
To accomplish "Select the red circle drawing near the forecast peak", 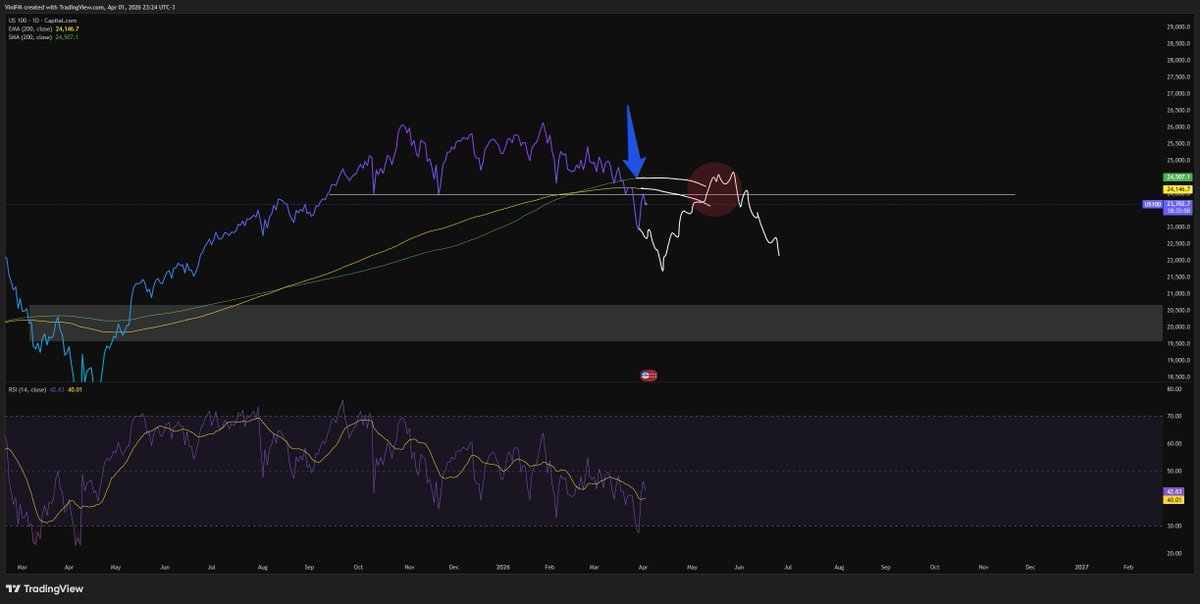I will tap(713, 189).
